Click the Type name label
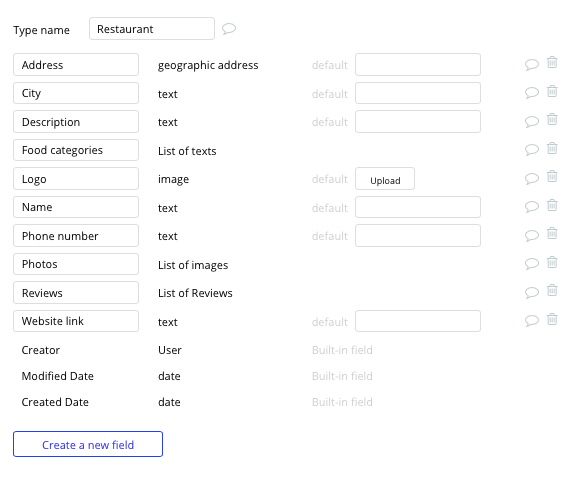581x482 pixels. click(42, 30)
